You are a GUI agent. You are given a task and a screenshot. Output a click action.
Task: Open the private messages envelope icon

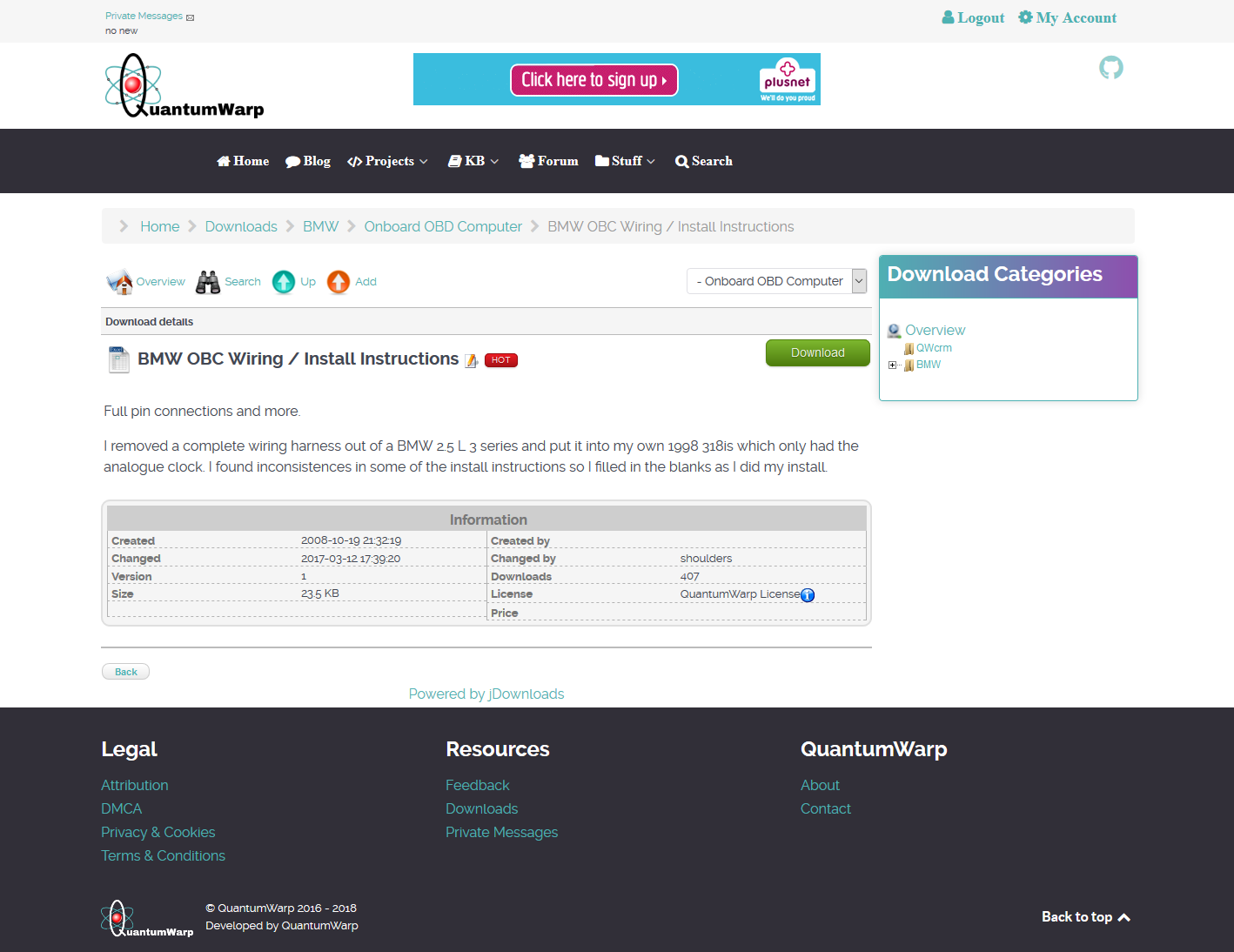(x=191, y=17)
